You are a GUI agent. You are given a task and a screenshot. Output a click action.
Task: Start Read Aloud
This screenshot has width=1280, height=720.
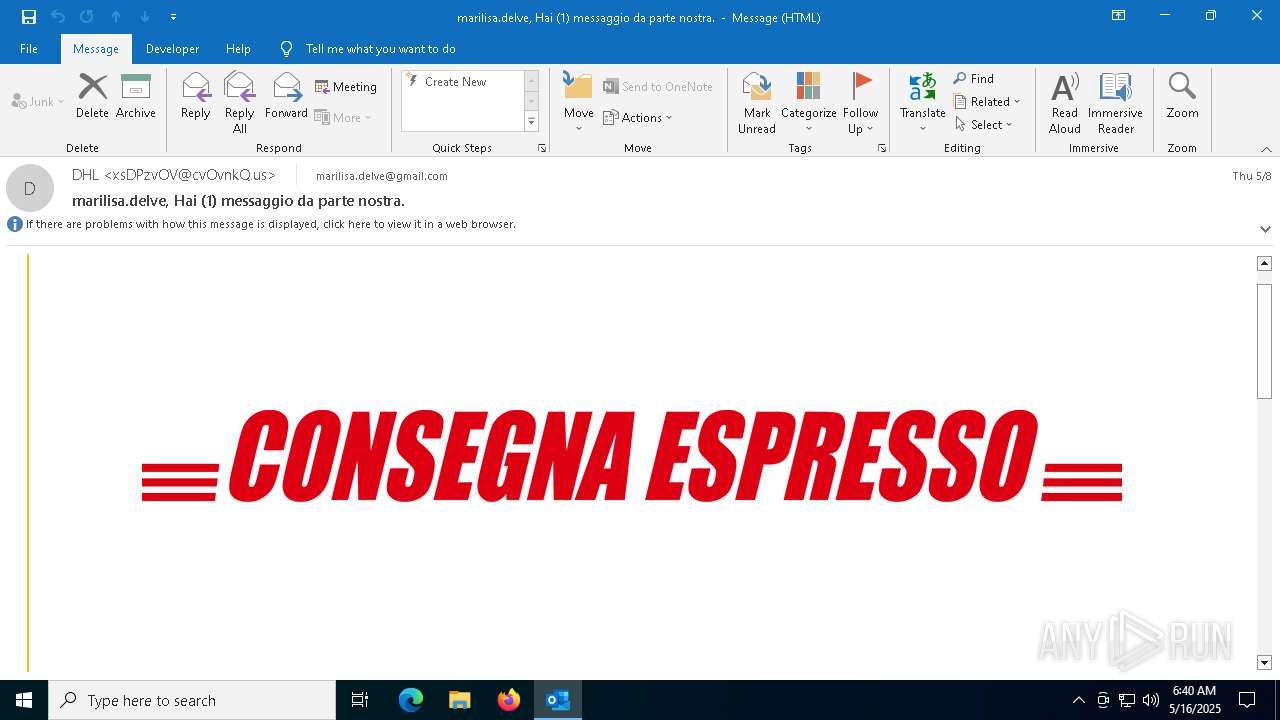point(1065,103)
